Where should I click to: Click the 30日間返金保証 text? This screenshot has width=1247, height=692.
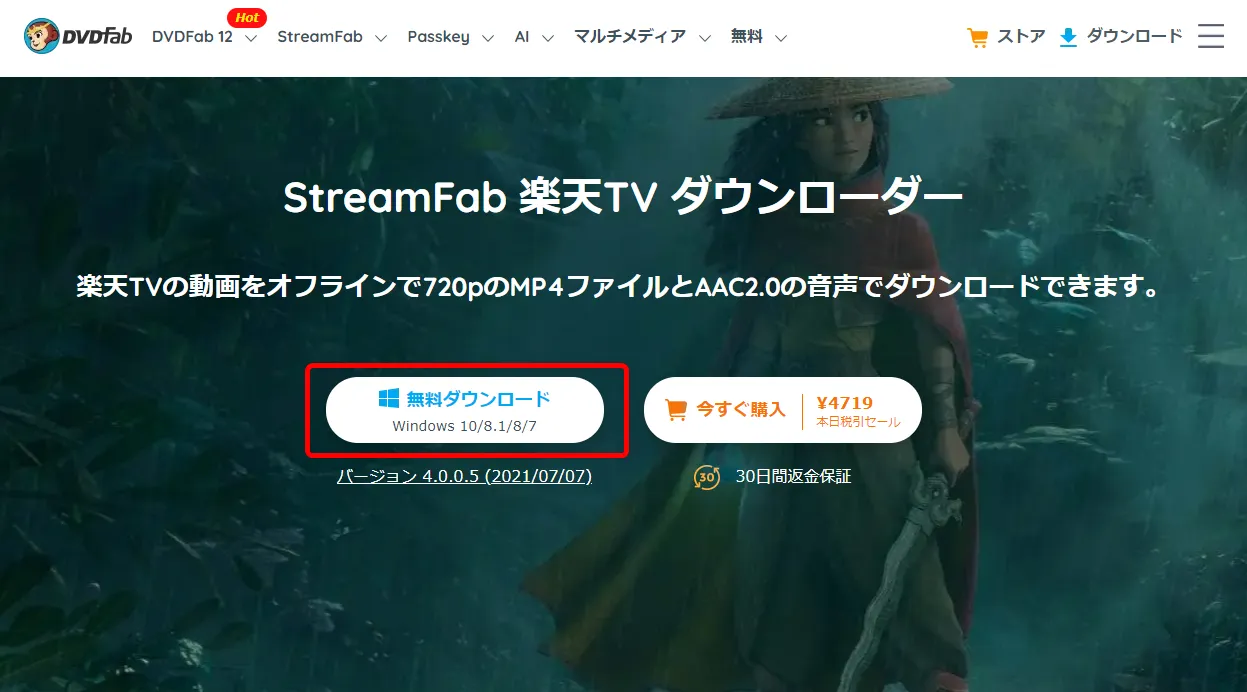793,477
